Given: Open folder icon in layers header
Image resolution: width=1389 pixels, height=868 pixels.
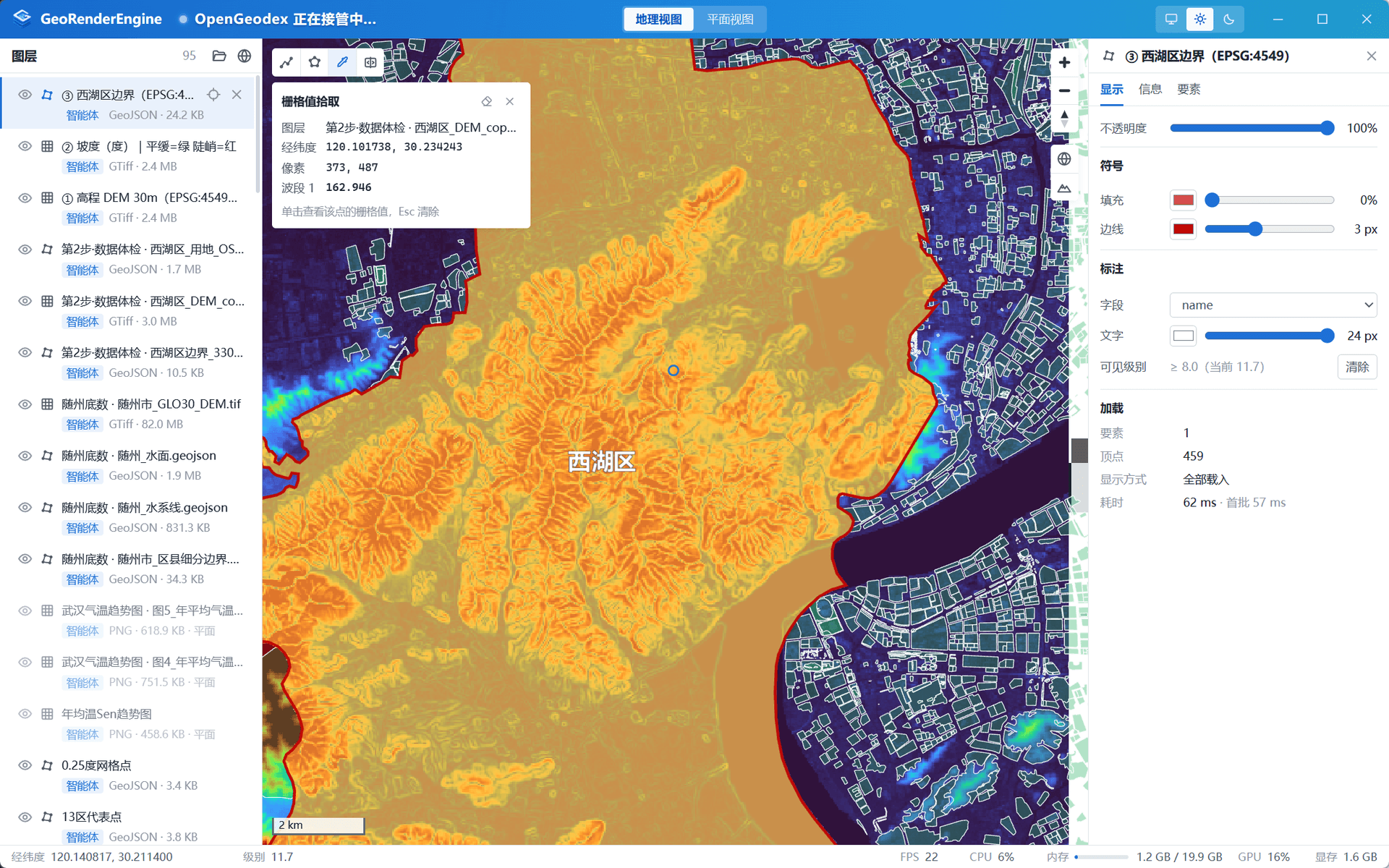Looking at the screenshot, I should (x=219, y=56).
